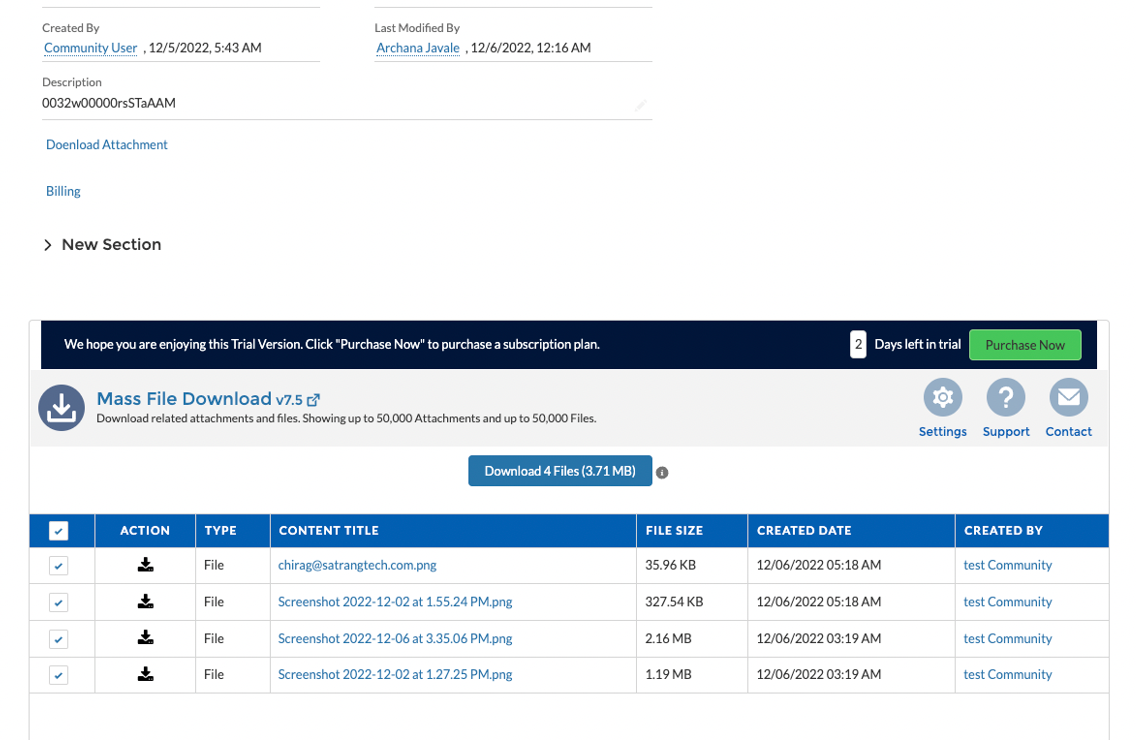Download Screenshot 1.27.25 PM file via action icon

pyautogui.click(x=146, y=674)
